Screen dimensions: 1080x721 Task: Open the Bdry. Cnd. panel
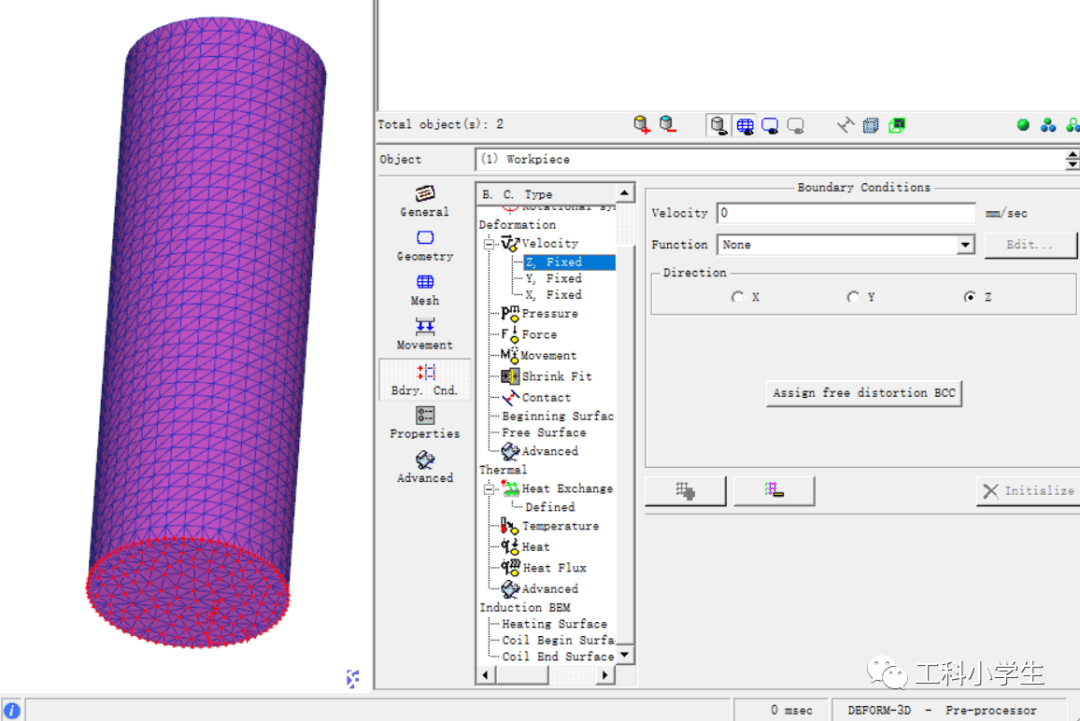point(424,379)
